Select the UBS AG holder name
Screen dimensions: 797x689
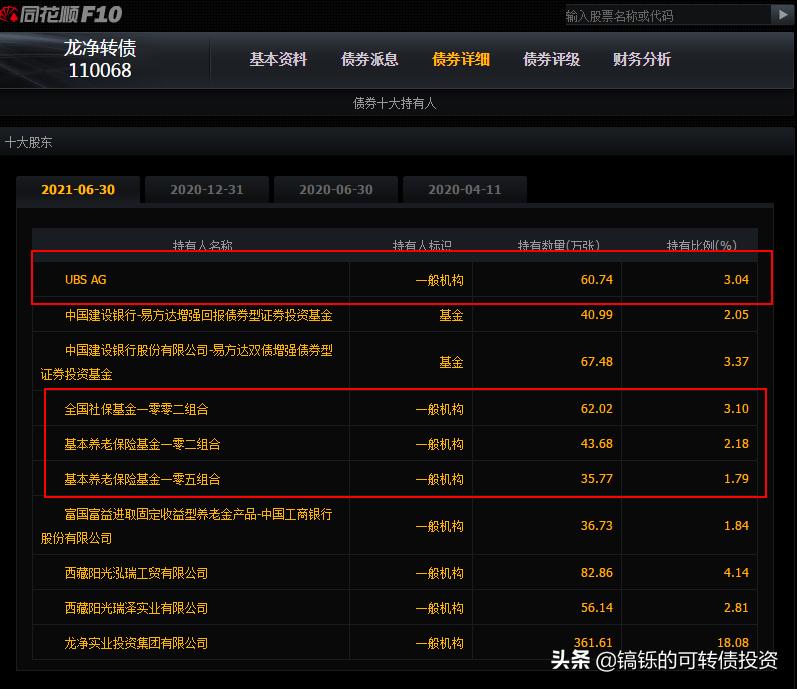(x=85, y=279)
